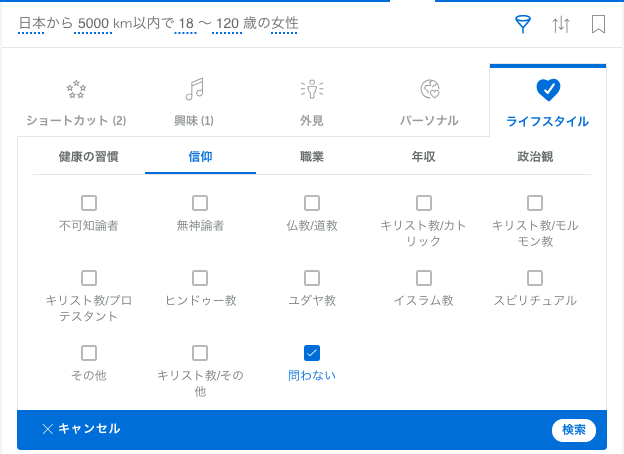The image size is (624, 454).
Task: Select the 興味 music note tab
Action: [x=194, y=100]
